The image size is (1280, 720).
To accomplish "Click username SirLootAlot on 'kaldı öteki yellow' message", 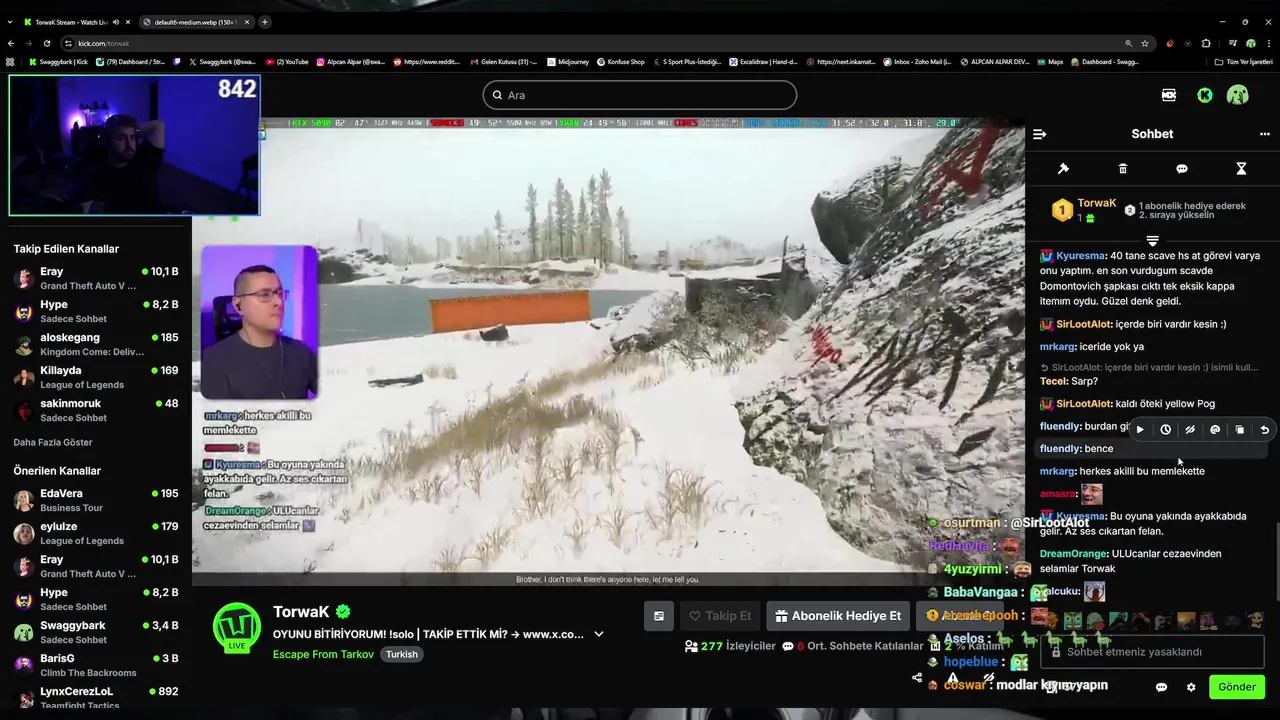I will (1084, 404).
